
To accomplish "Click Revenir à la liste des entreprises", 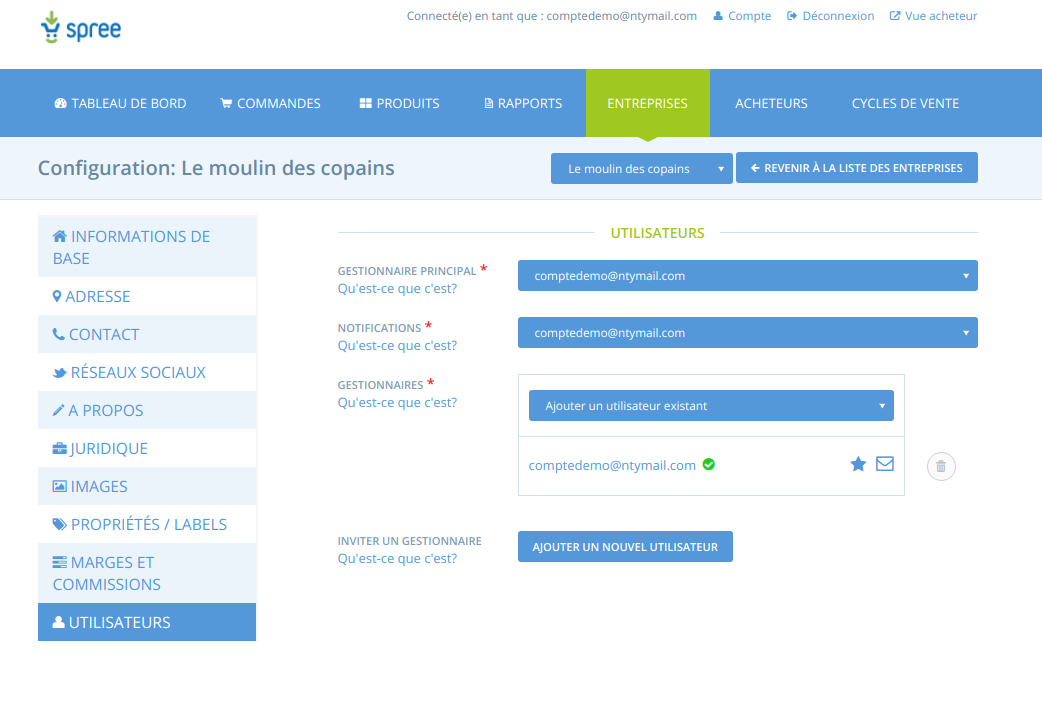I will [x=857, y=168].
